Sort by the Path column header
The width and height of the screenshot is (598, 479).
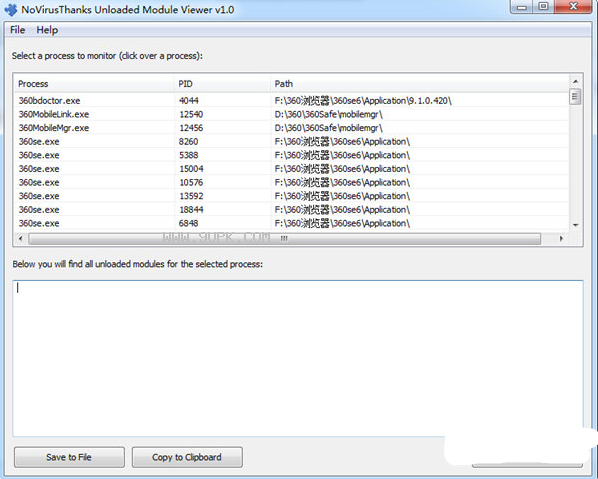(420, 84)
